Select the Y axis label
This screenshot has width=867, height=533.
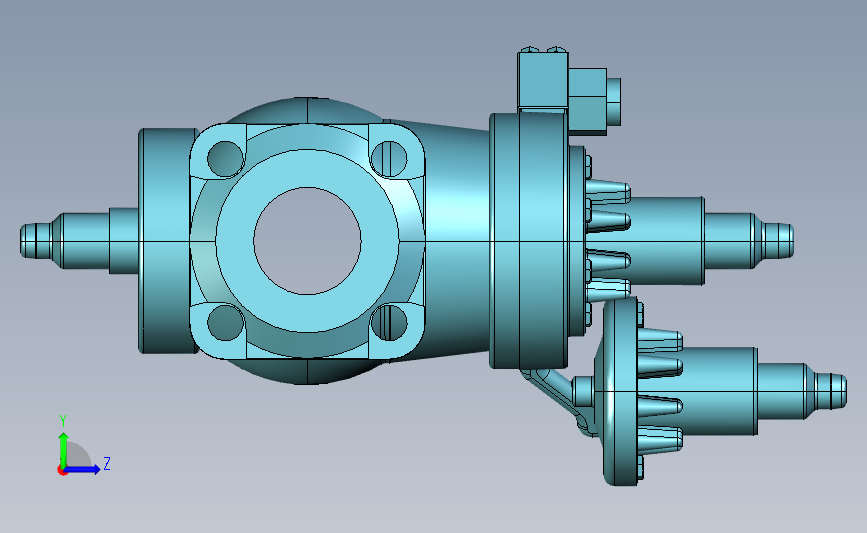tap(63, 421)
